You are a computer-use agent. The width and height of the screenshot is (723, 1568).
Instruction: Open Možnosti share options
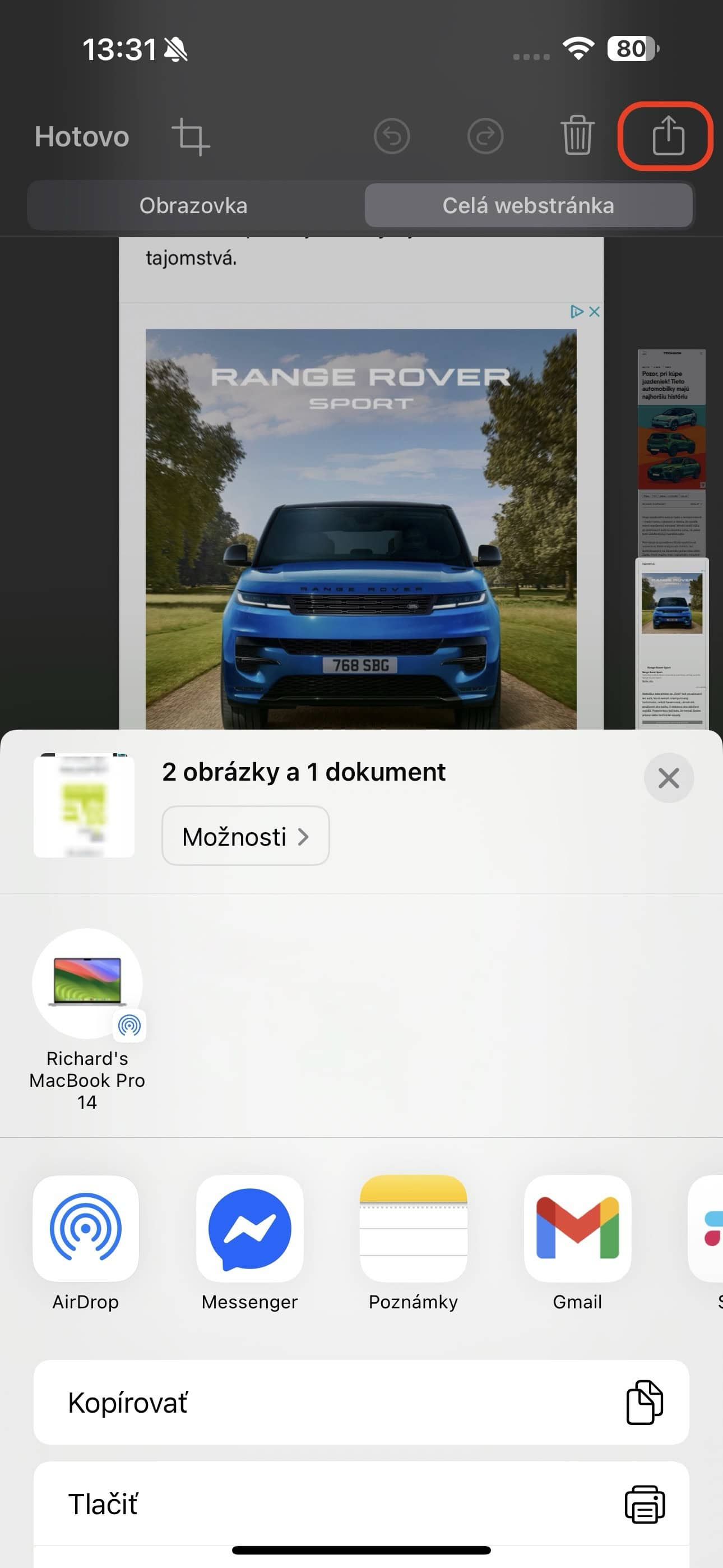[x=246, y=836]
